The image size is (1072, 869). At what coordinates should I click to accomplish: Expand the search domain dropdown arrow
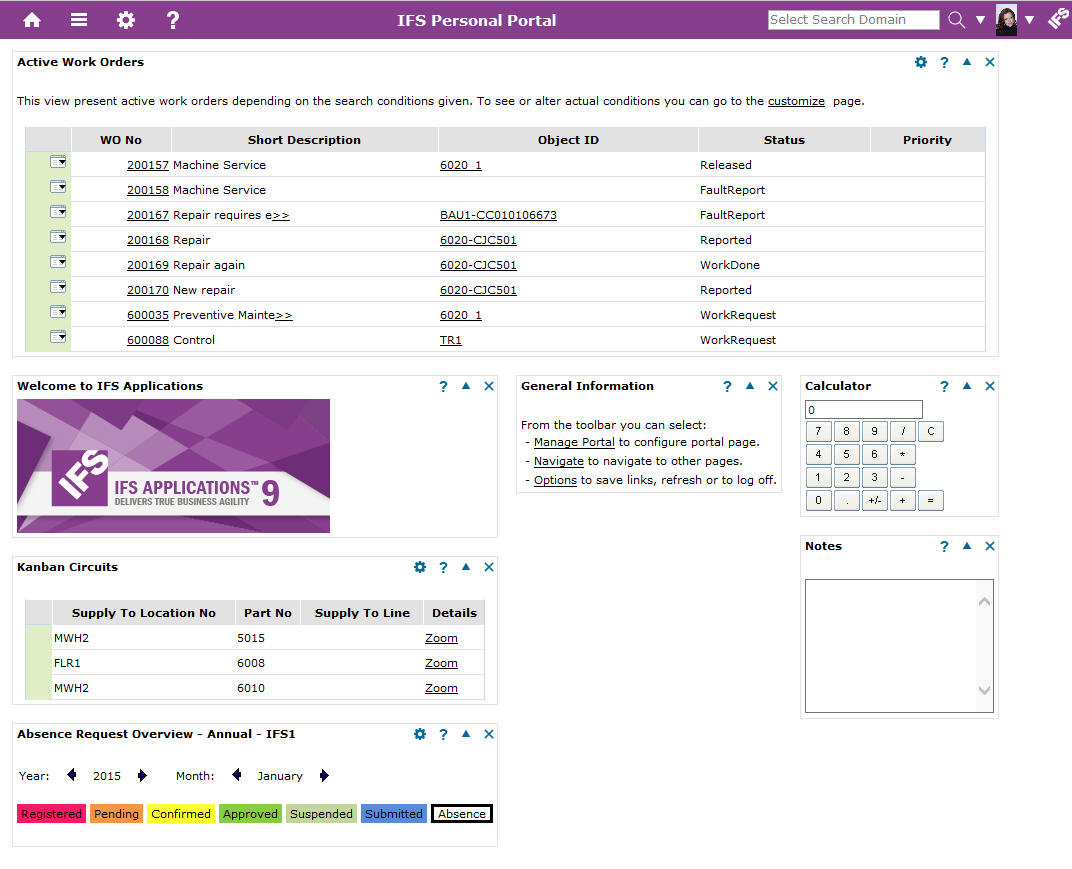(980, 20)
